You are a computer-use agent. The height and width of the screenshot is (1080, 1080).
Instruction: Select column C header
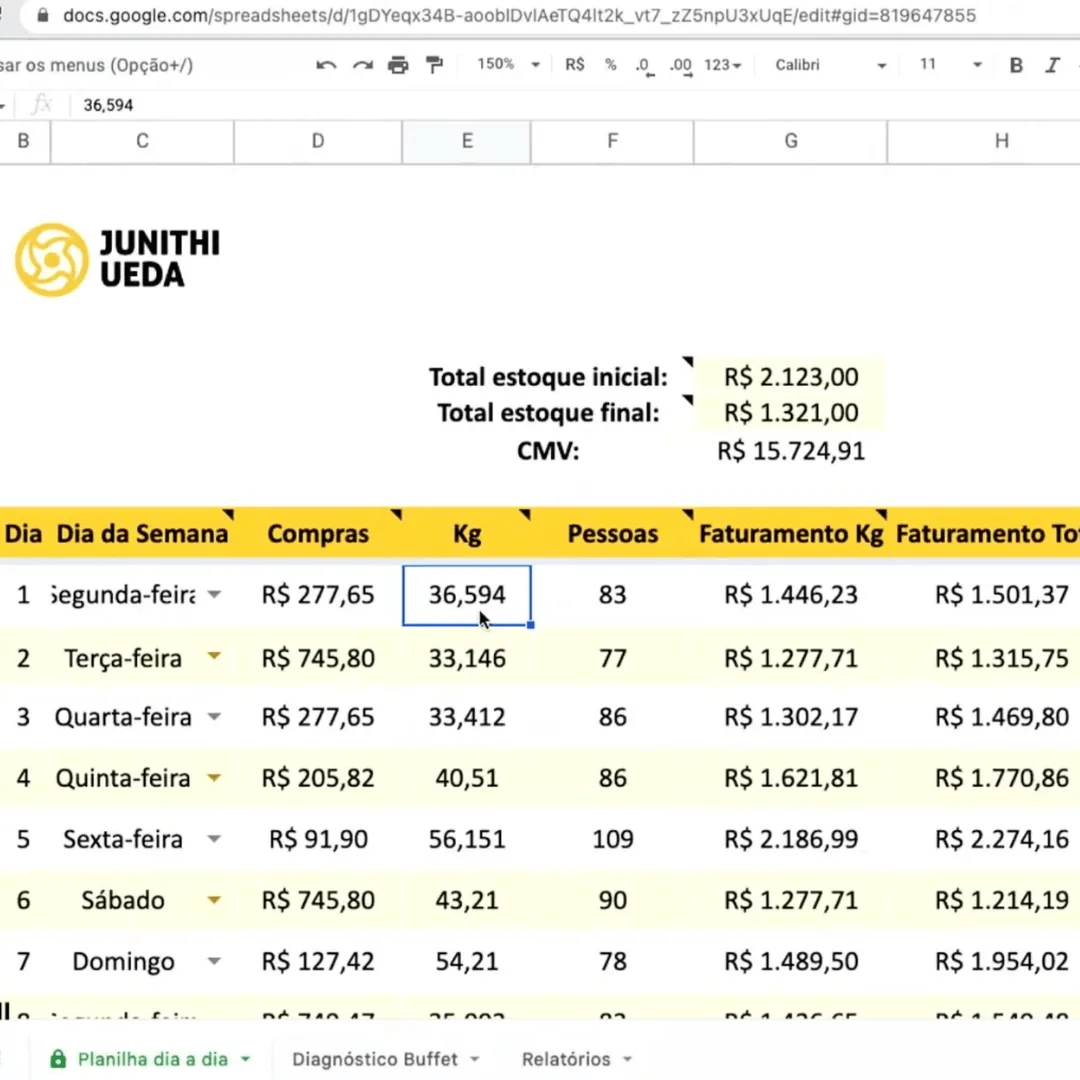142,141
